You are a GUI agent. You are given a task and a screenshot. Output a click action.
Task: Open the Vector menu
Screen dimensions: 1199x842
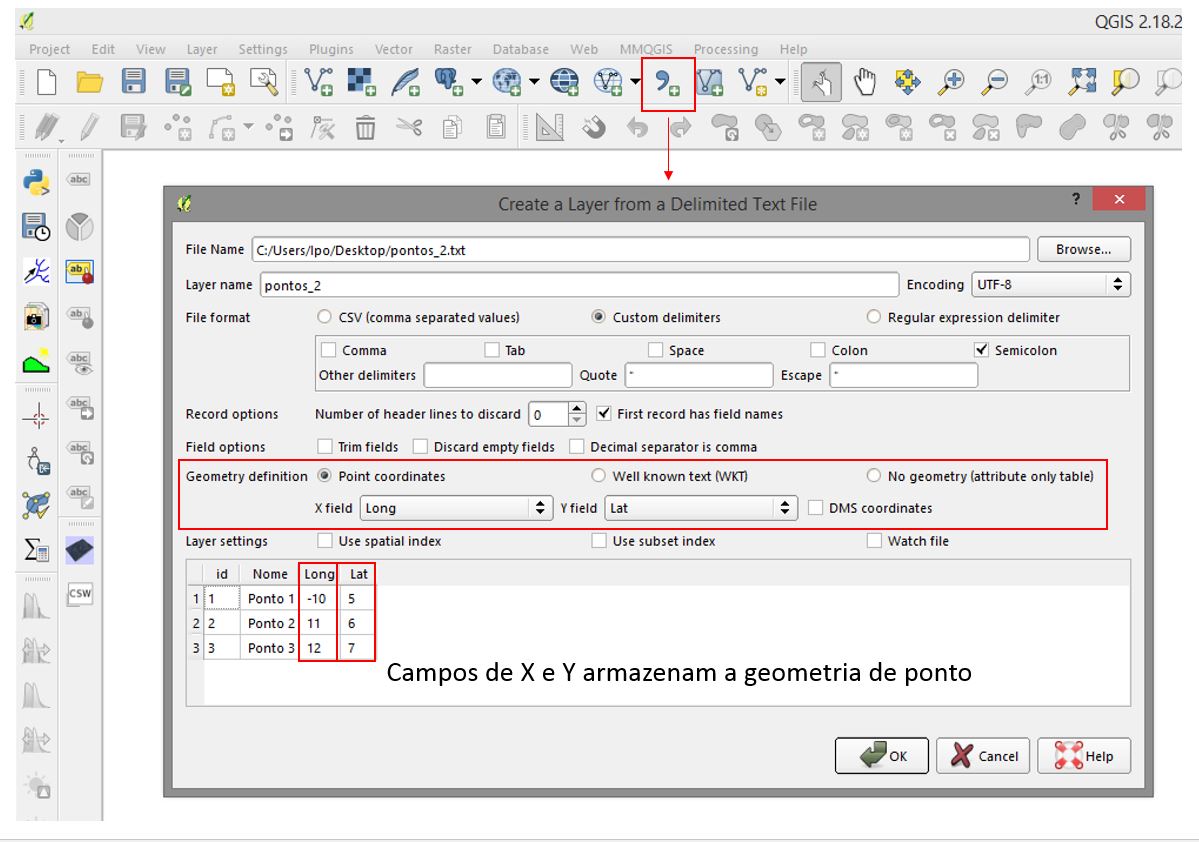[393, 49]
